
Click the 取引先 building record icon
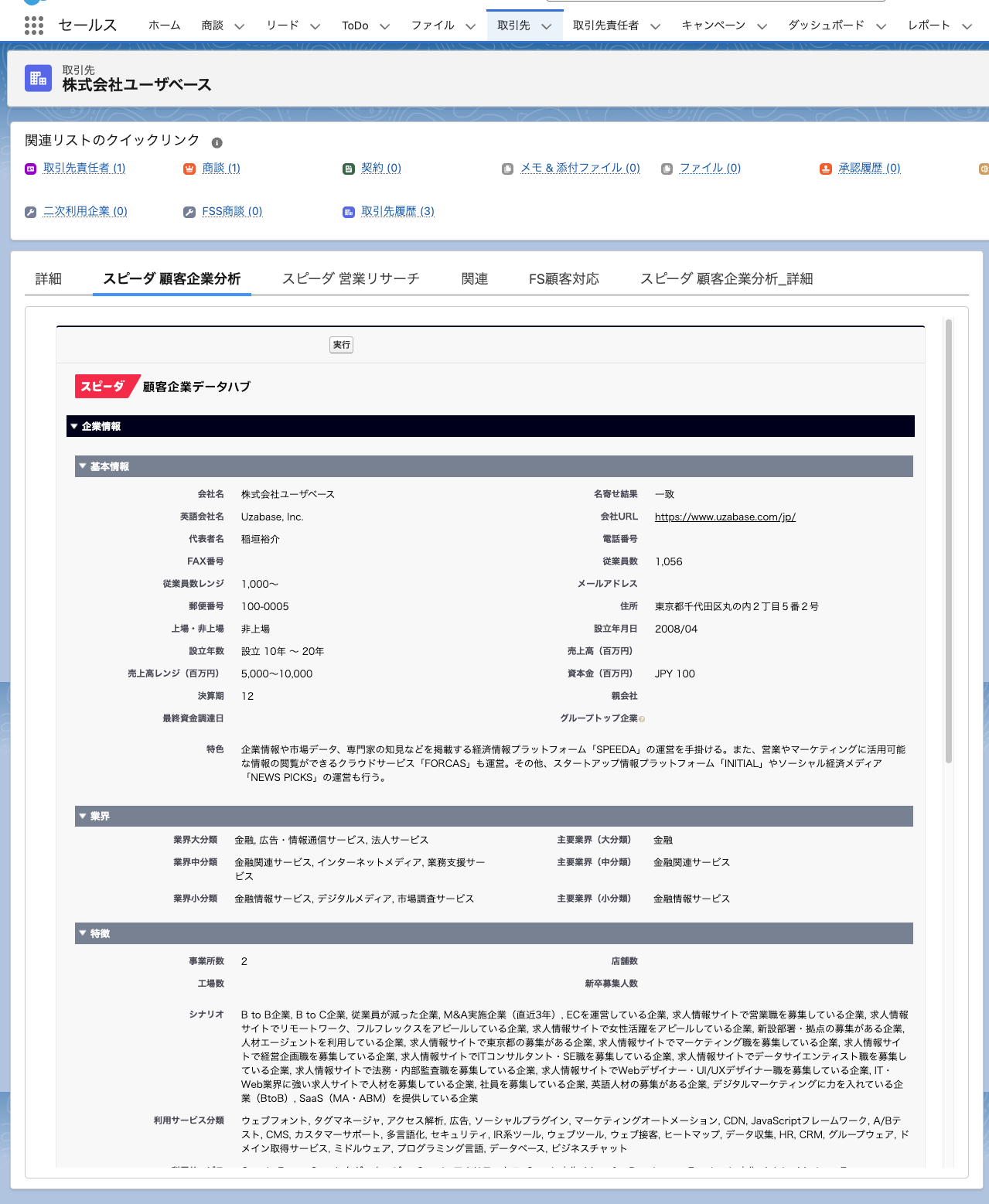[x=37, y=77]
